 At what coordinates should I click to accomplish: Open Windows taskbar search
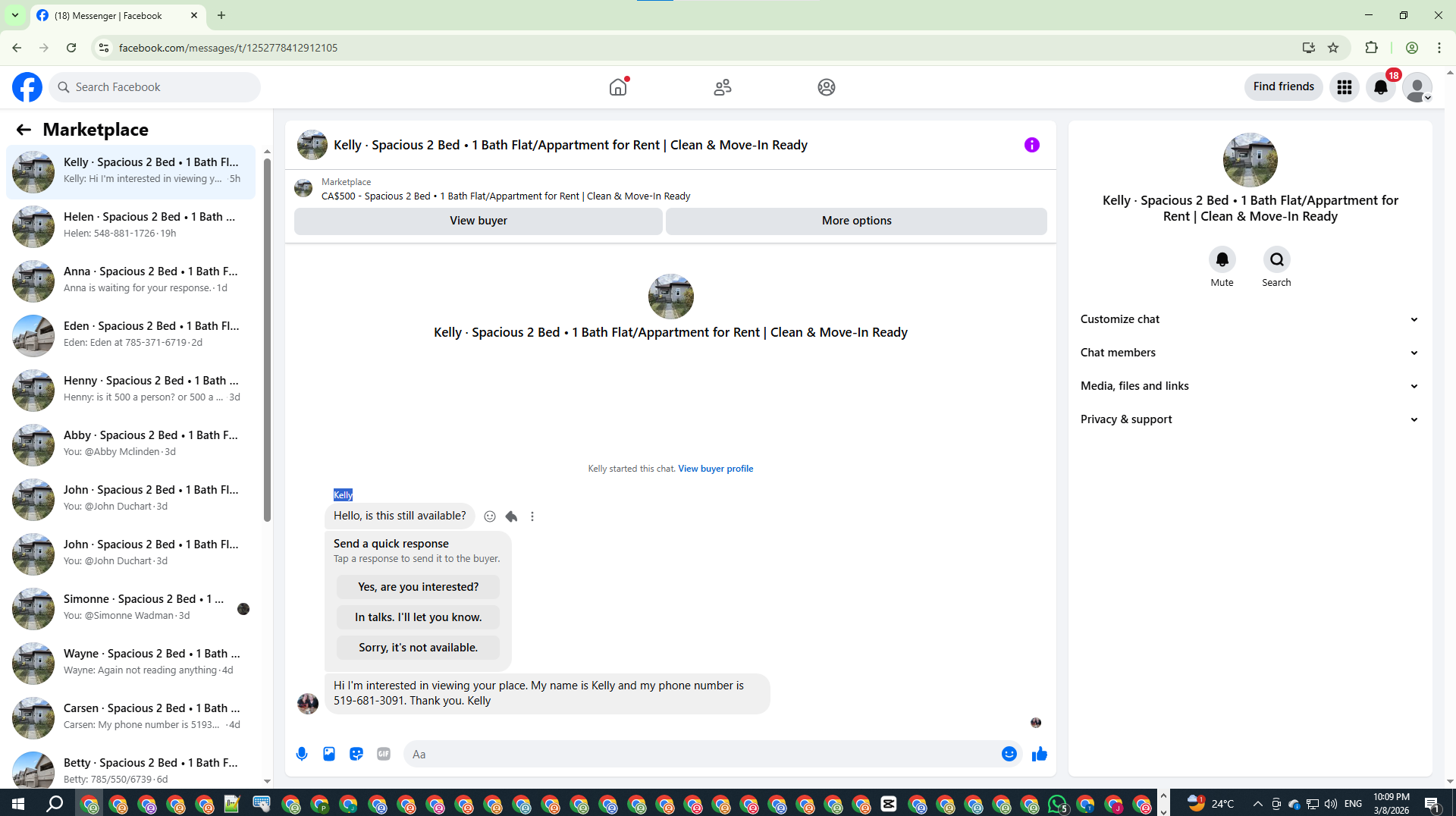click(55, 804)
